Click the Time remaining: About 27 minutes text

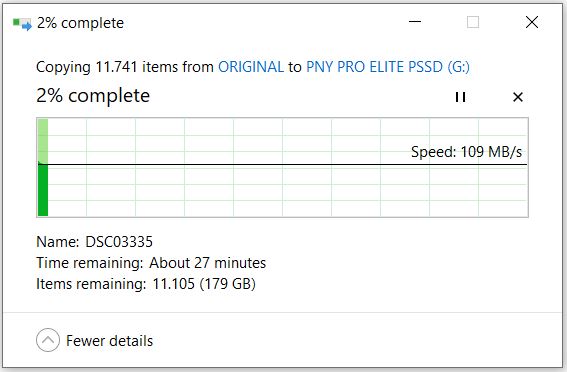[x=151, y=263]
